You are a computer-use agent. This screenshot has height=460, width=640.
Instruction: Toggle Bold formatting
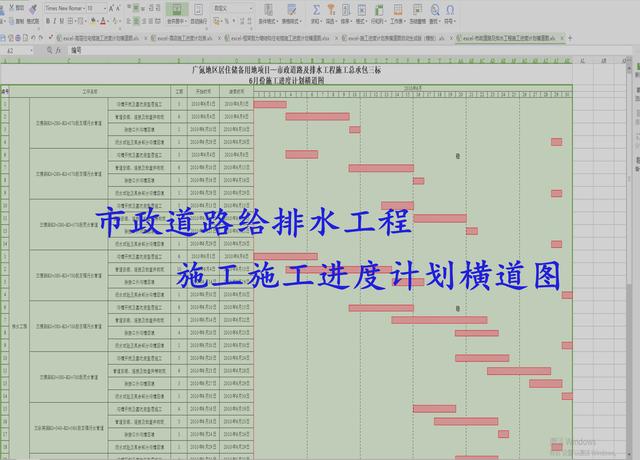[x=48, y=21]
